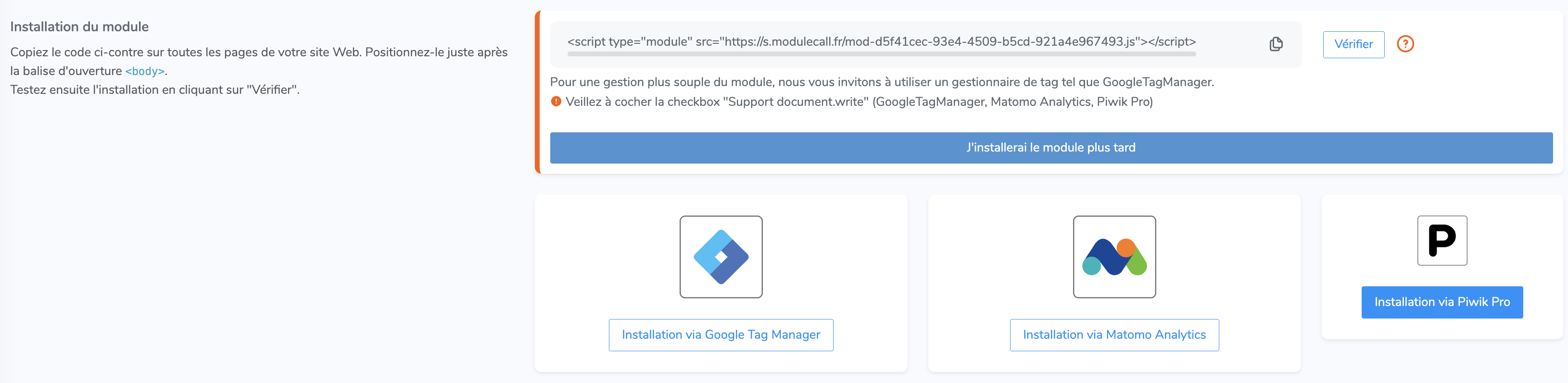Click the "Copiez le code ci-contre" paragraph
Screen dimensions: 1568x383
tap(259, 52)
